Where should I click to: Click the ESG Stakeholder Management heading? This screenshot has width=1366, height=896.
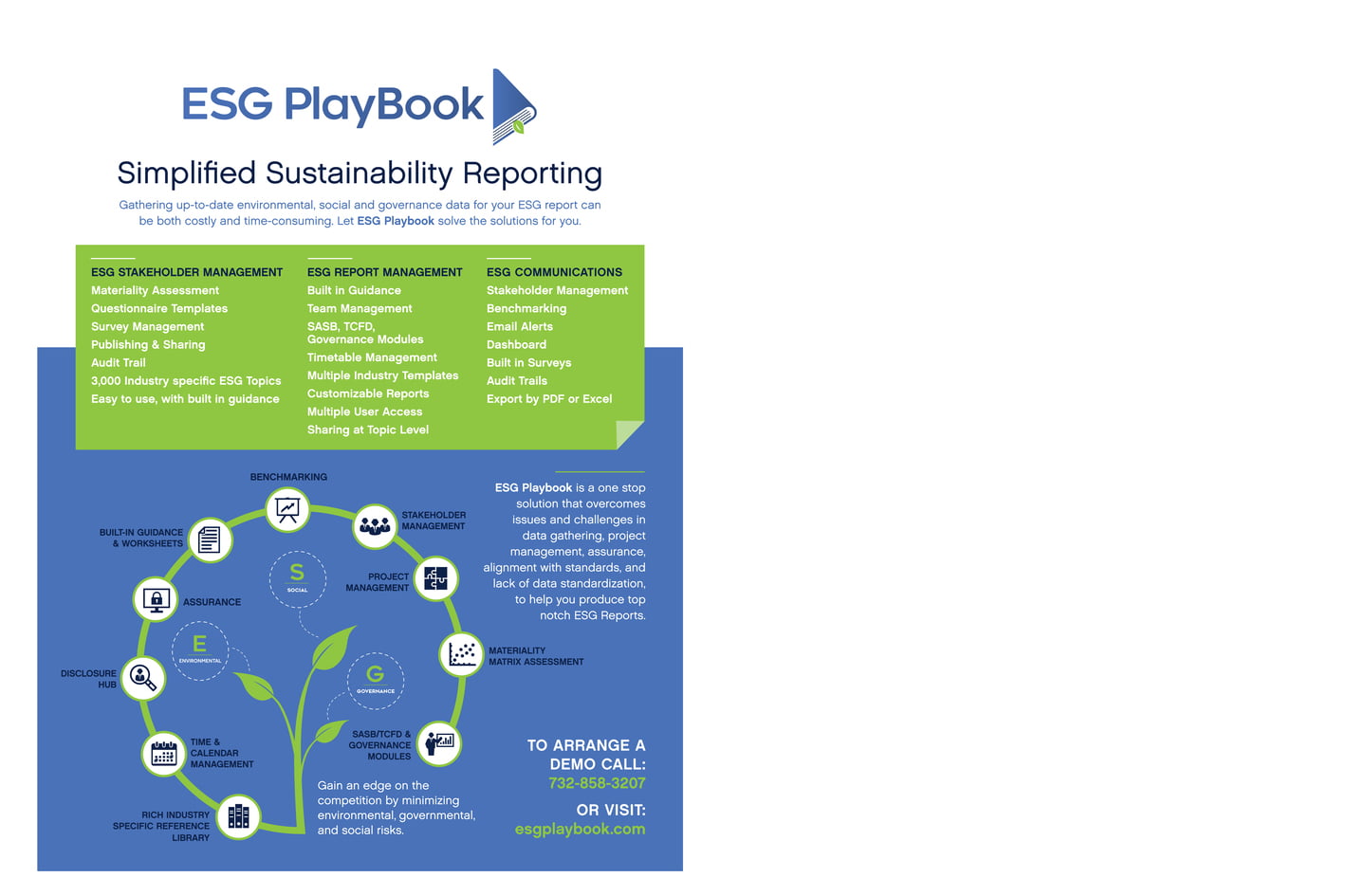[187, 272]
